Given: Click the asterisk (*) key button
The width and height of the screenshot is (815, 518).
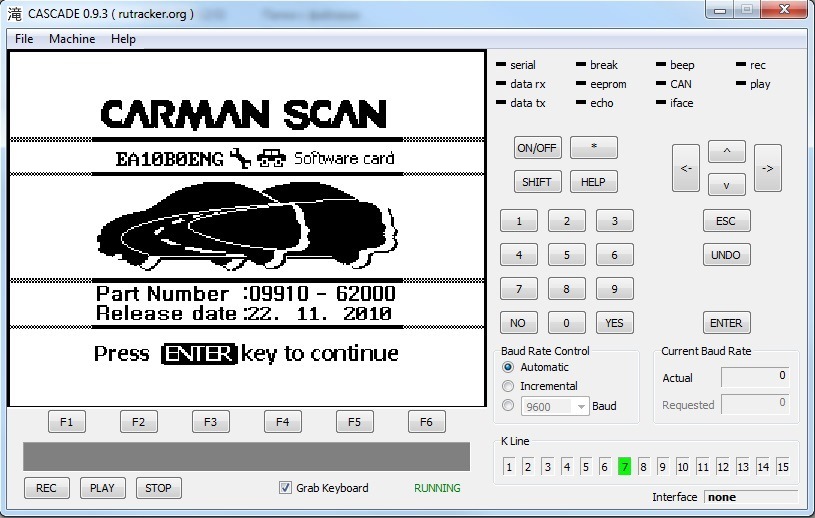Looking at the screenshot, I should tap(594, 148).
